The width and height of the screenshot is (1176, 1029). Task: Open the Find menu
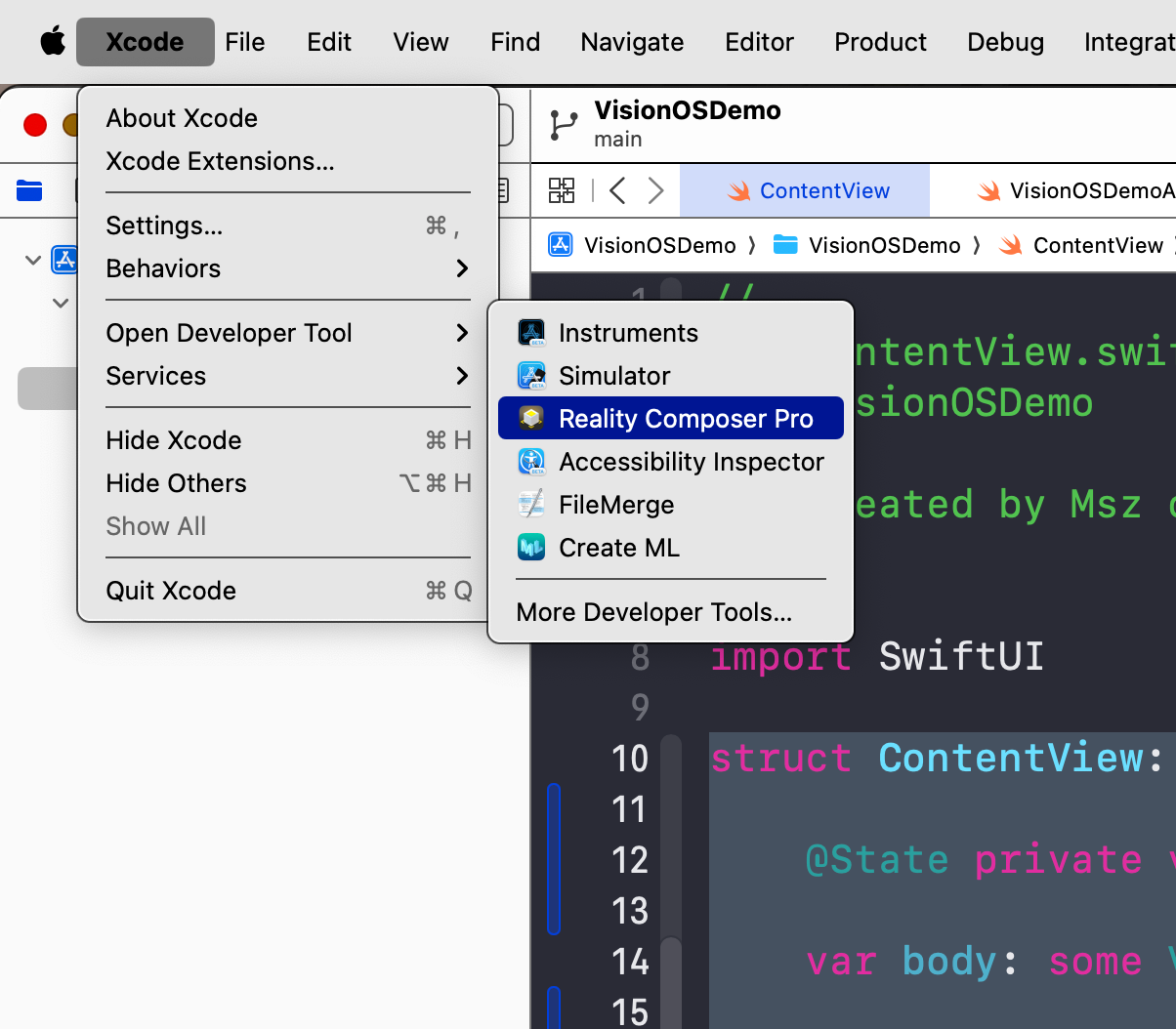point(515,42)
